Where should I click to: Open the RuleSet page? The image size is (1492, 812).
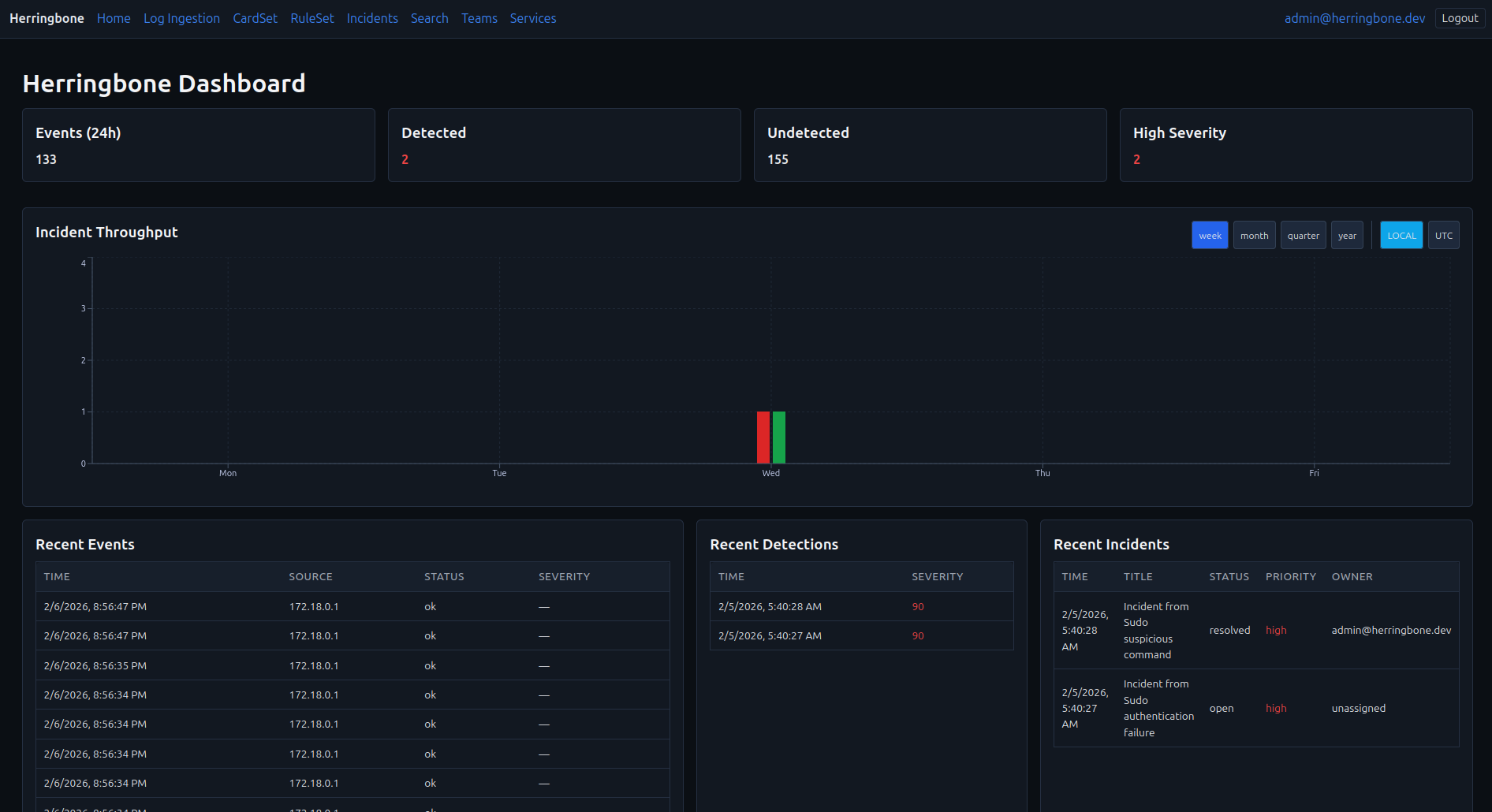[311, 18]
